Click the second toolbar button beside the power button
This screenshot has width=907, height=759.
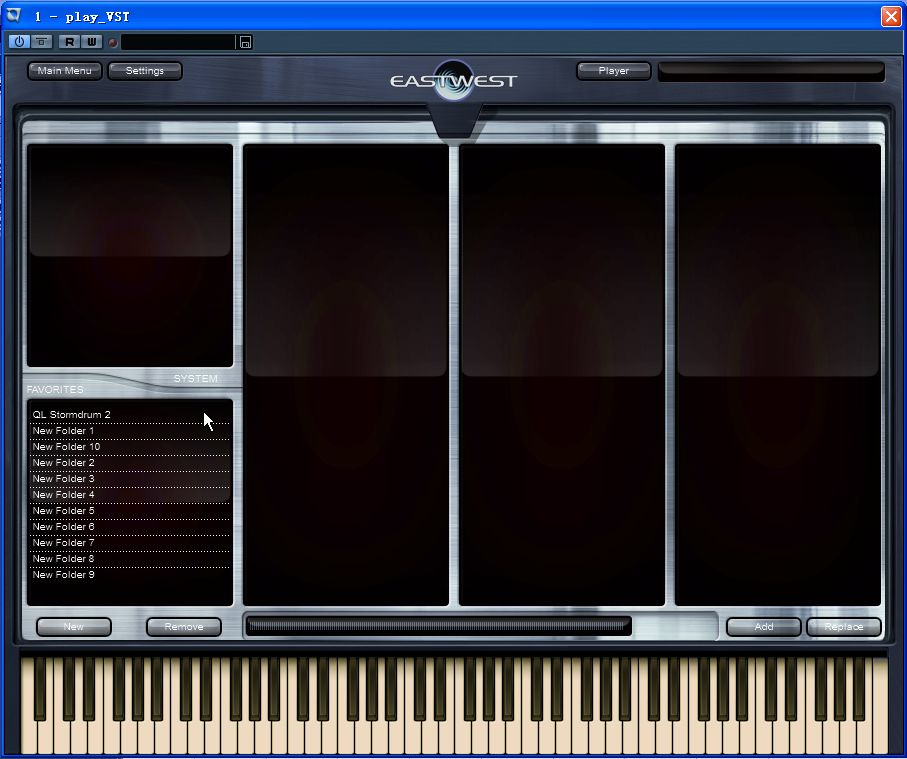pos(41,42)
